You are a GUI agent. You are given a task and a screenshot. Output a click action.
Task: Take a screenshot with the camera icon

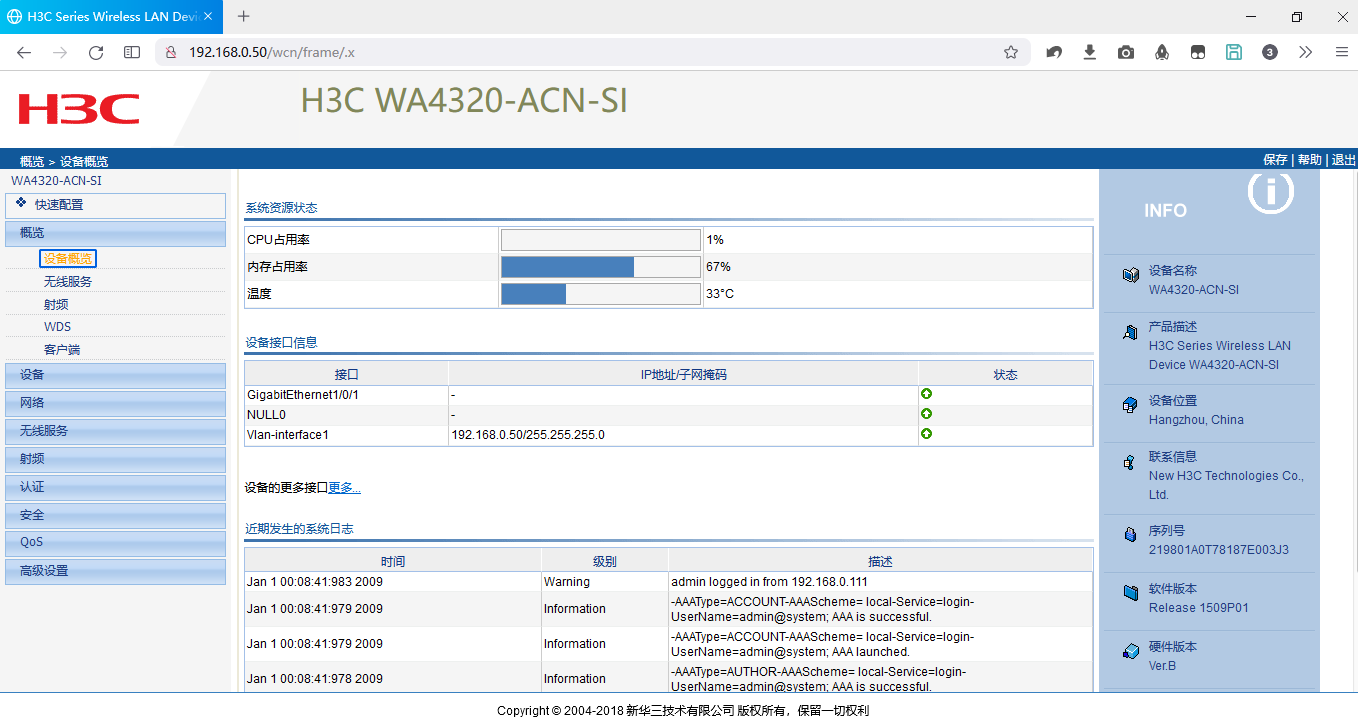(1126, 52)
